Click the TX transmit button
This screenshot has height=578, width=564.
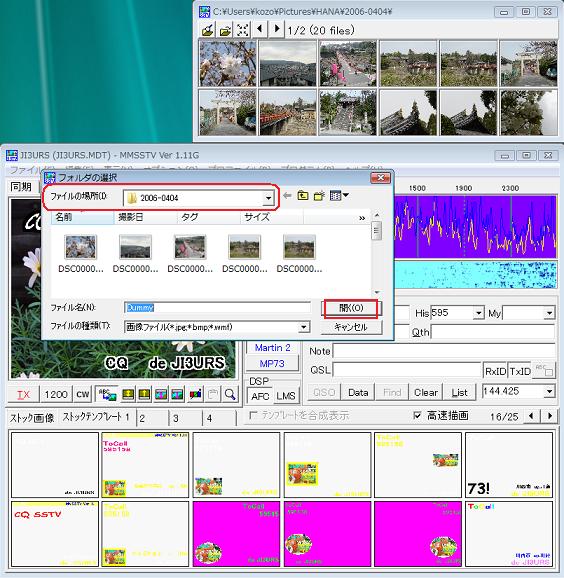24,394
